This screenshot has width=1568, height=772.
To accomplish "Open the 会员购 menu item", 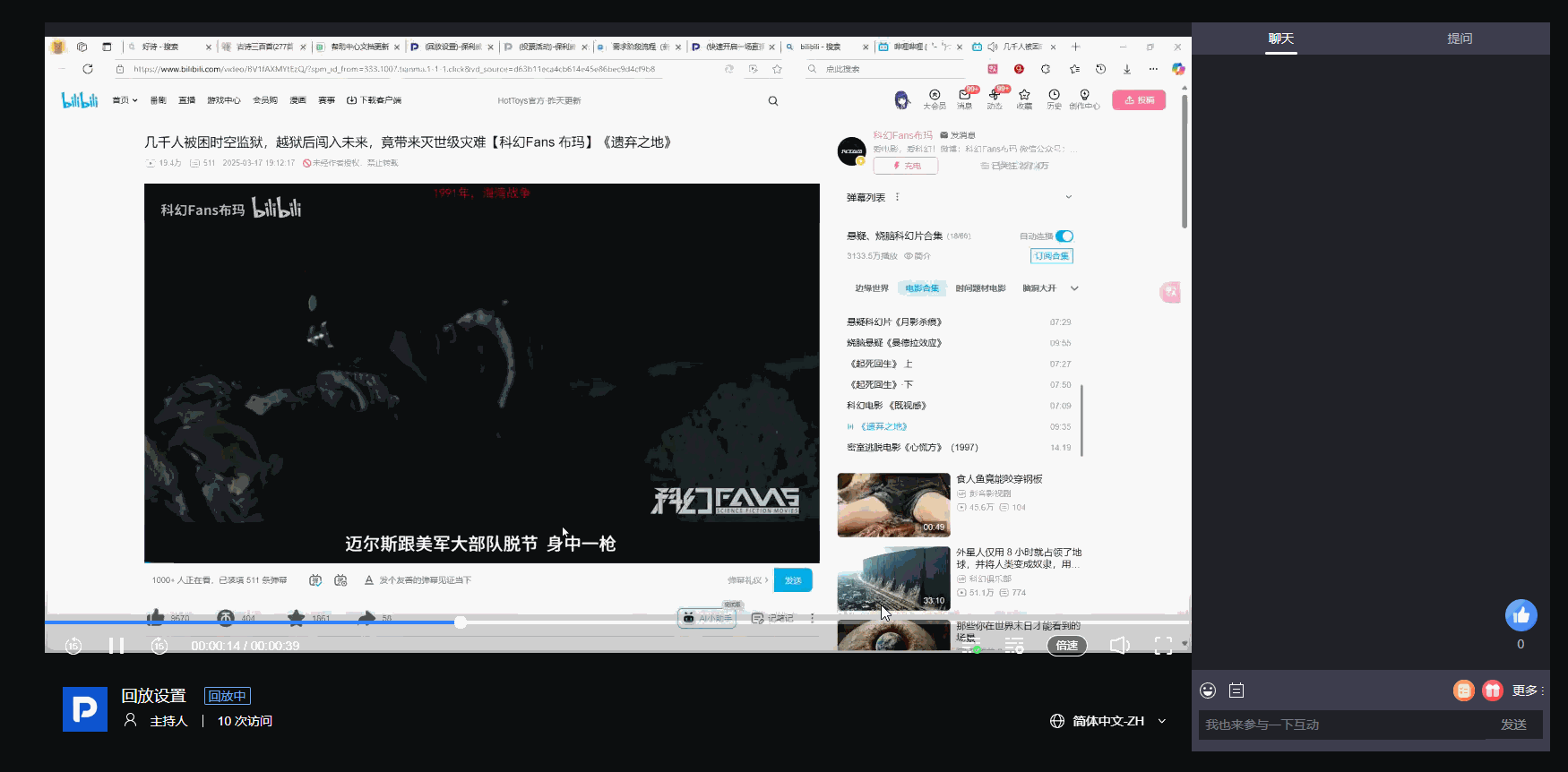I will [x=265, y=100].
